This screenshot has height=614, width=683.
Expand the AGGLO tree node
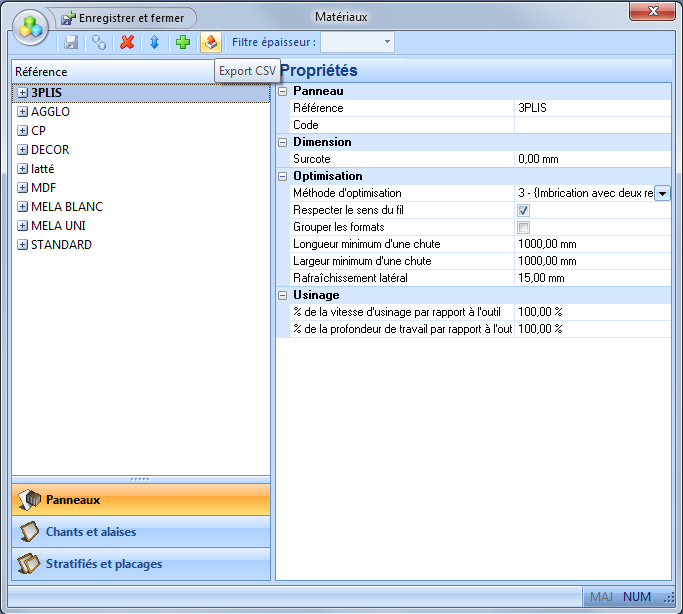pyautogui.click(x=22, y=112)
